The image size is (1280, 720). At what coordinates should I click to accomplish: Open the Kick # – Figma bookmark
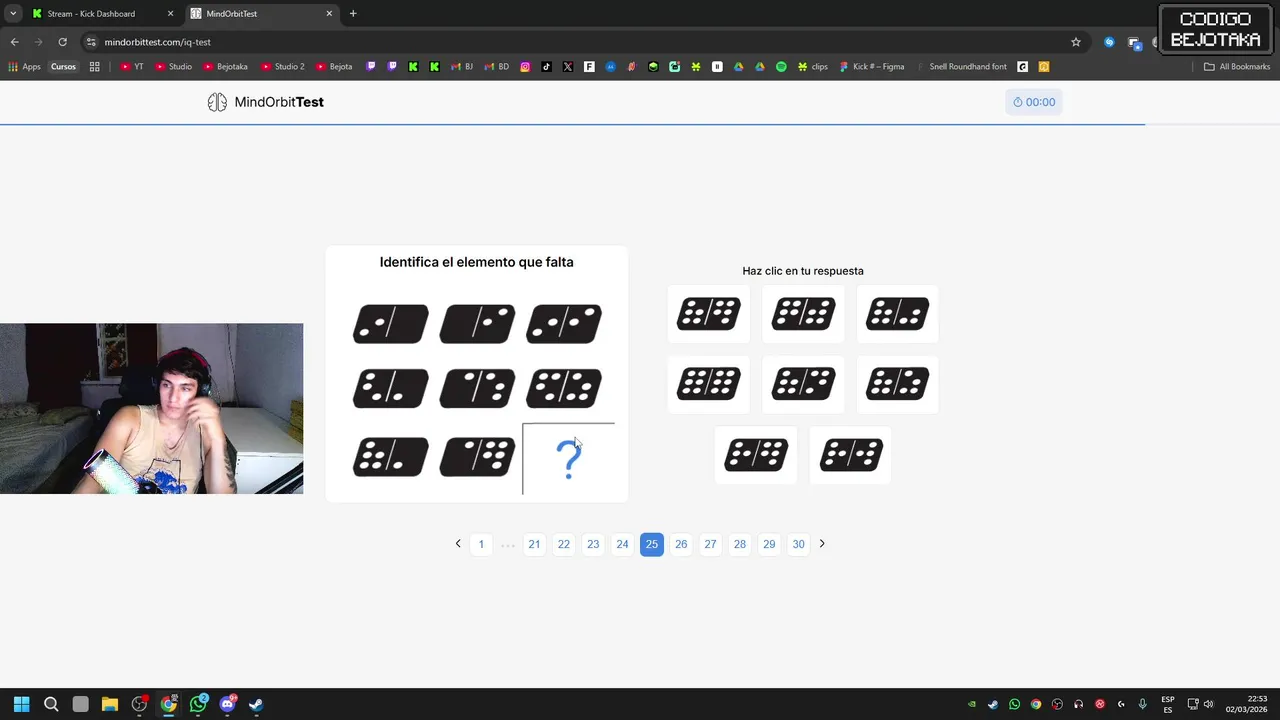click(x=872, y=67)
